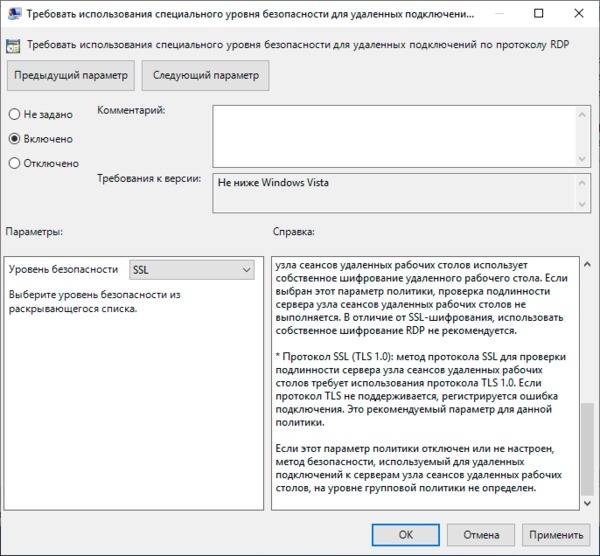Click the 'Комментарий:' label
This screenshot has height=556, width=600.
(x=131, y=110)
